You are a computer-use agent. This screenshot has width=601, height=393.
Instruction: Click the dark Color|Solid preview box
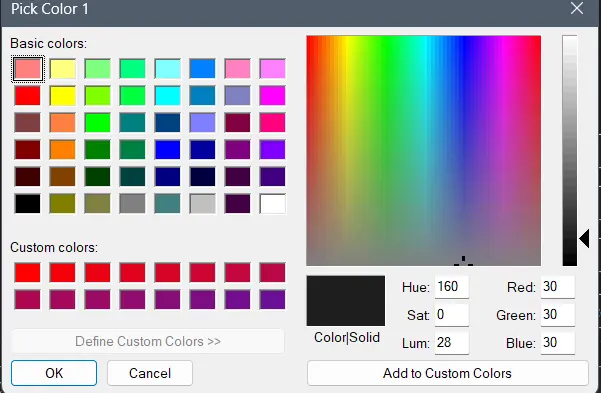346,301
